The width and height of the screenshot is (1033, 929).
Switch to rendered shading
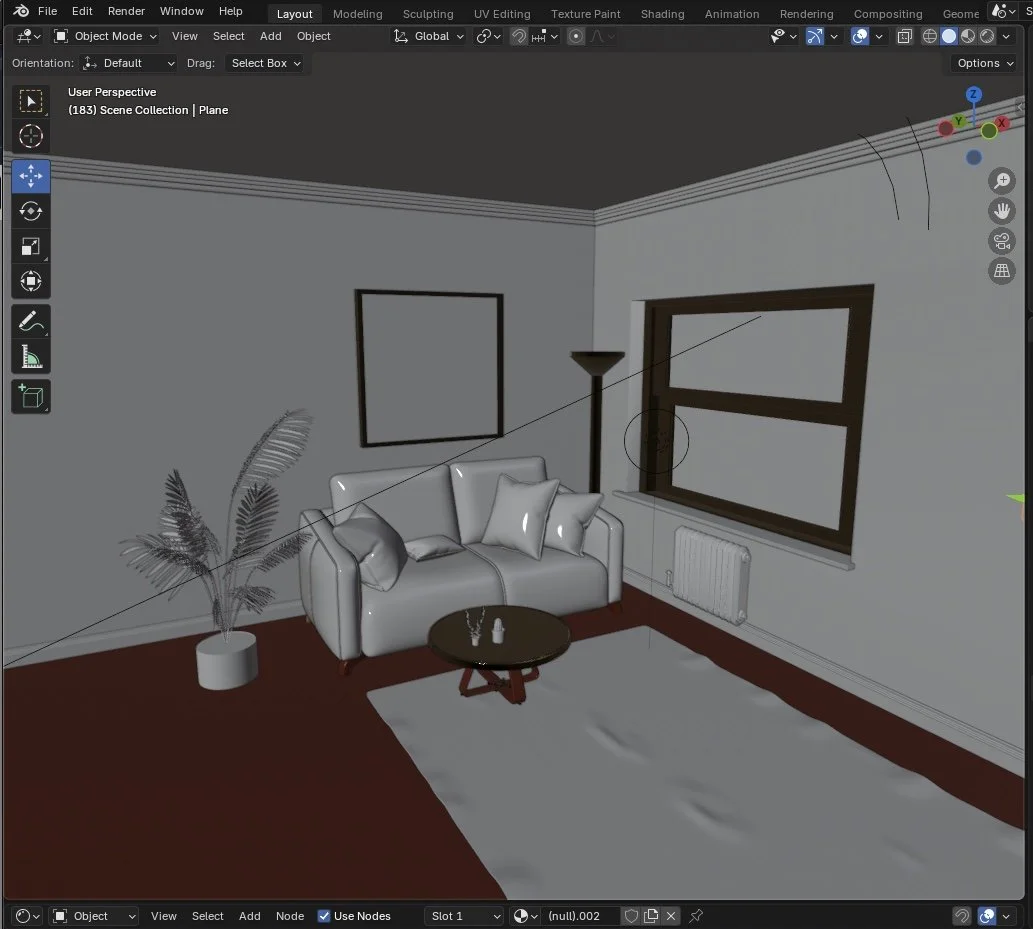click(987, 36)
